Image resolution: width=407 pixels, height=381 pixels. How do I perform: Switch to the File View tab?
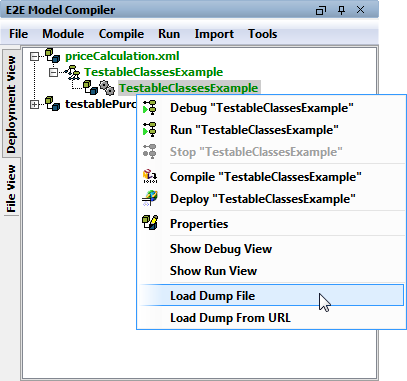tap(11, 188)
